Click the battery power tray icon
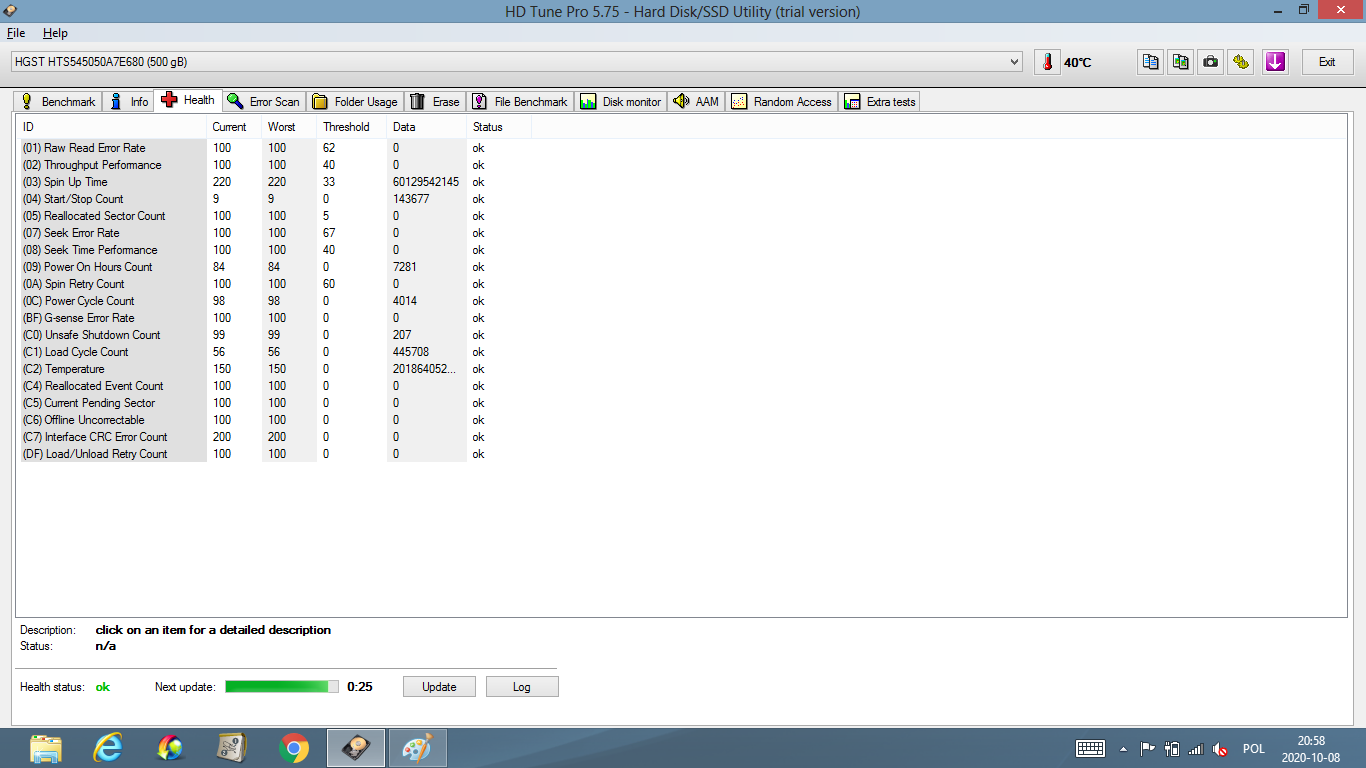This screenshot has width=1366, height=768. 1172,749
